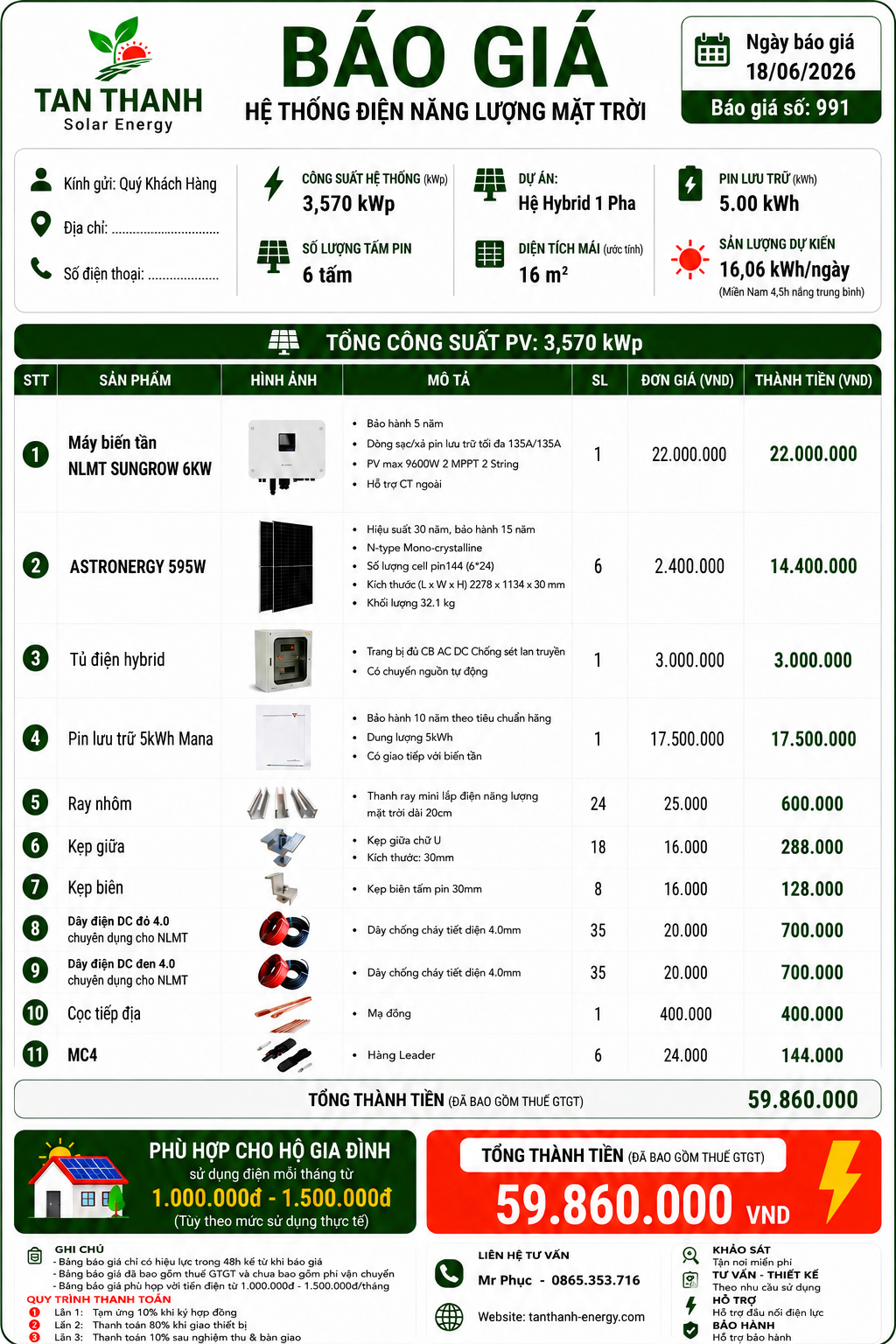The height and width of the screenshot is (1344, 896).
Task: Click the clipboard icon beside Ghi chú
Action: (35, 1256)
